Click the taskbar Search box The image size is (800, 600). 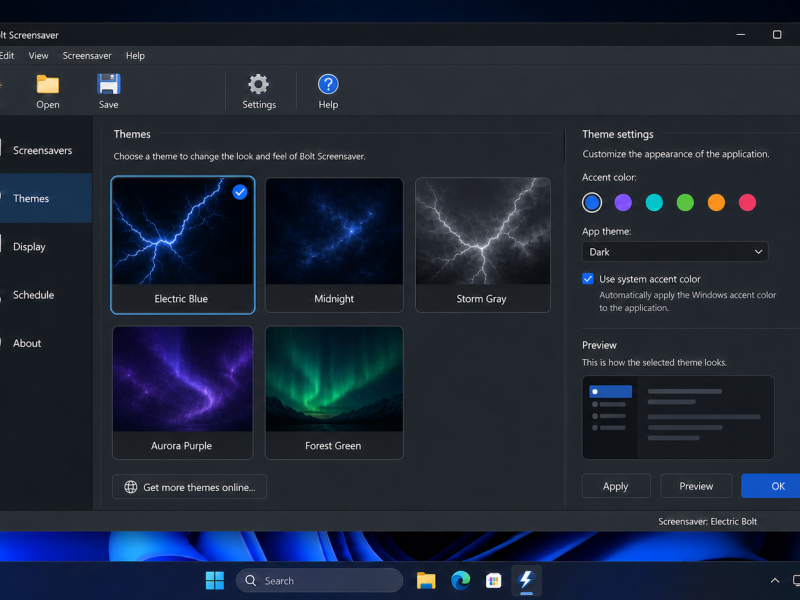pyautogui.click(x=319, y=581)
